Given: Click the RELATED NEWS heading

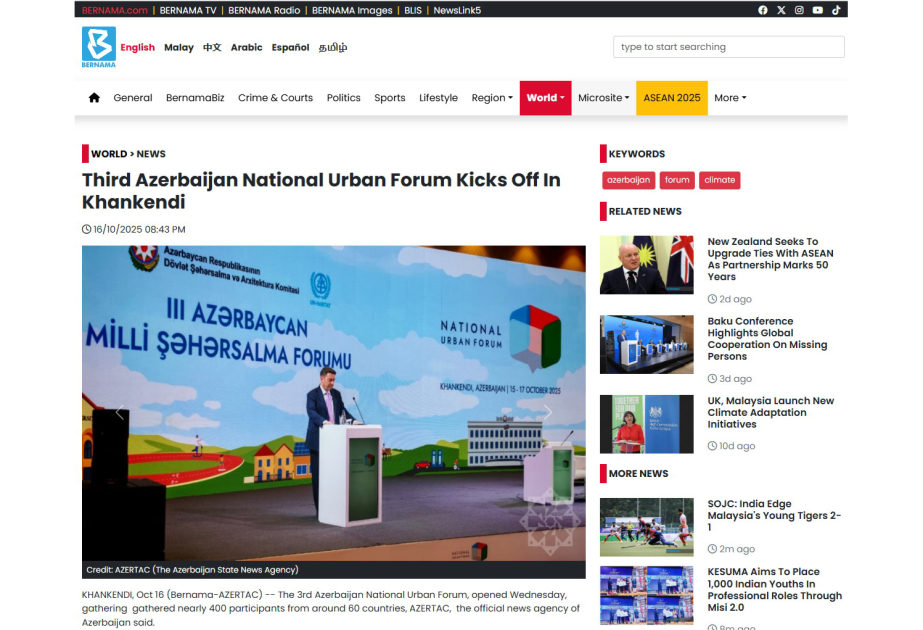Looking at the screenshot, I should click(645, 211).
